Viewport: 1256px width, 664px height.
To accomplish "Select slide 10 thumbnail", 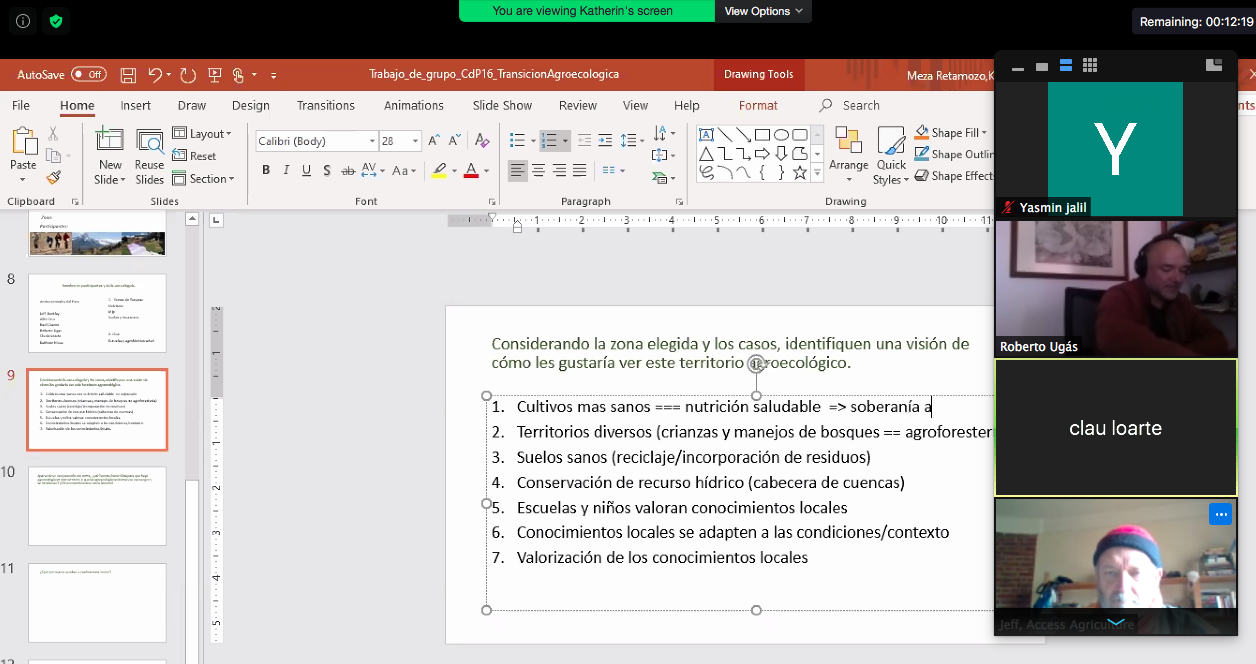I will 97,505.
